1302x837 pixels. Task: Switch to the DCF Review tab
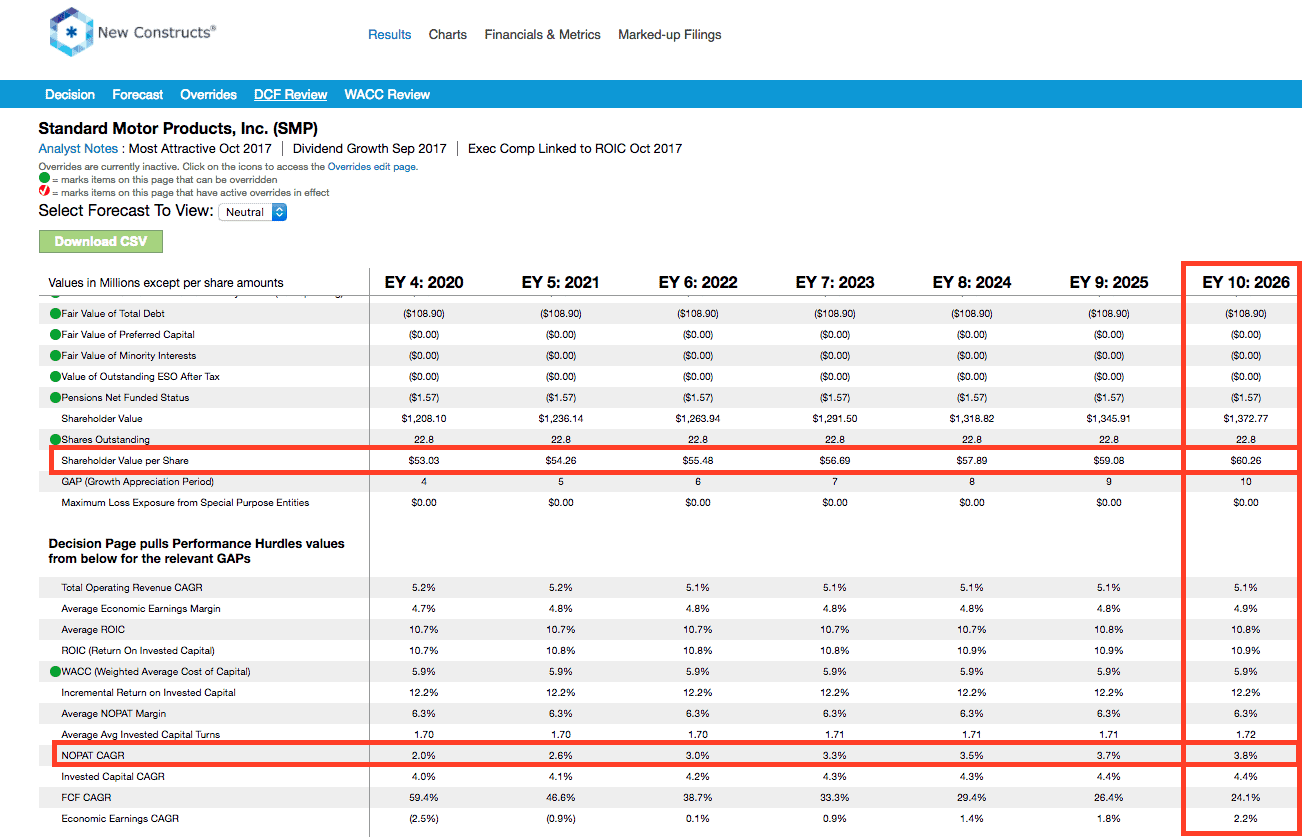click(x=291, y=95)
